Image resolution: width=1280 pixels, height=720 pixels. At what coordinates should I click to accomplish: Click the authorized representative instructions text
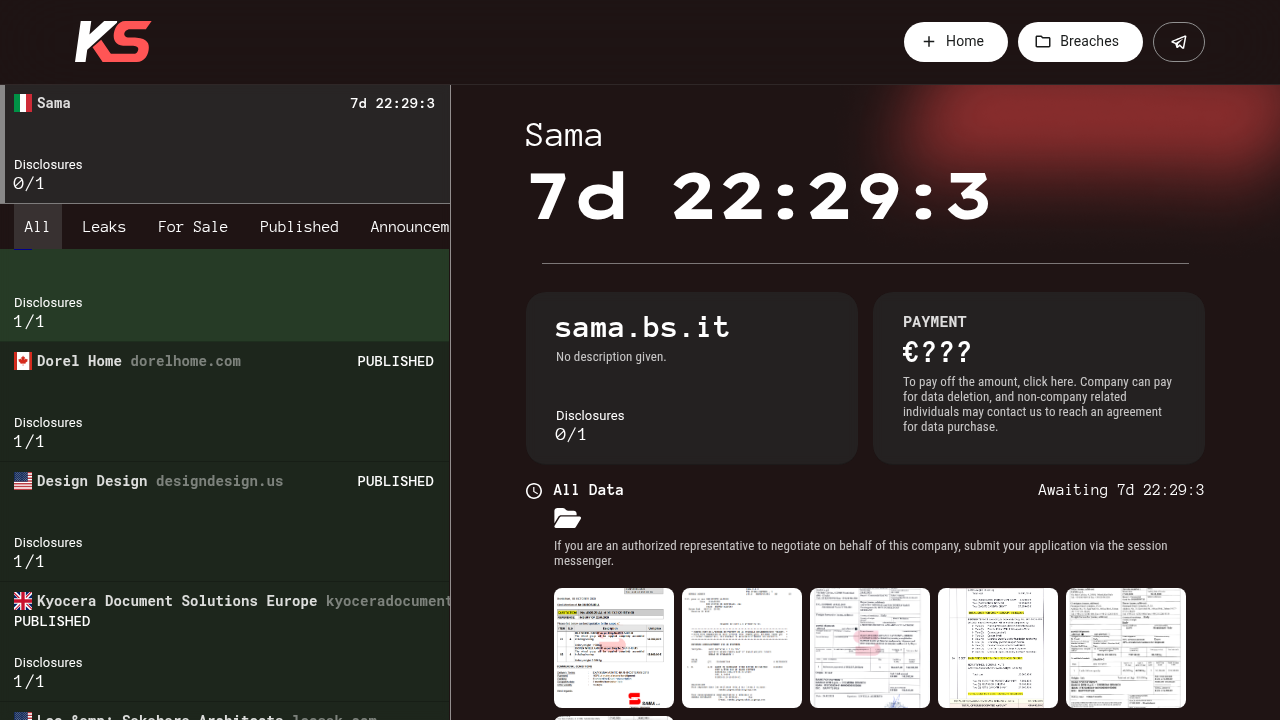861,553
